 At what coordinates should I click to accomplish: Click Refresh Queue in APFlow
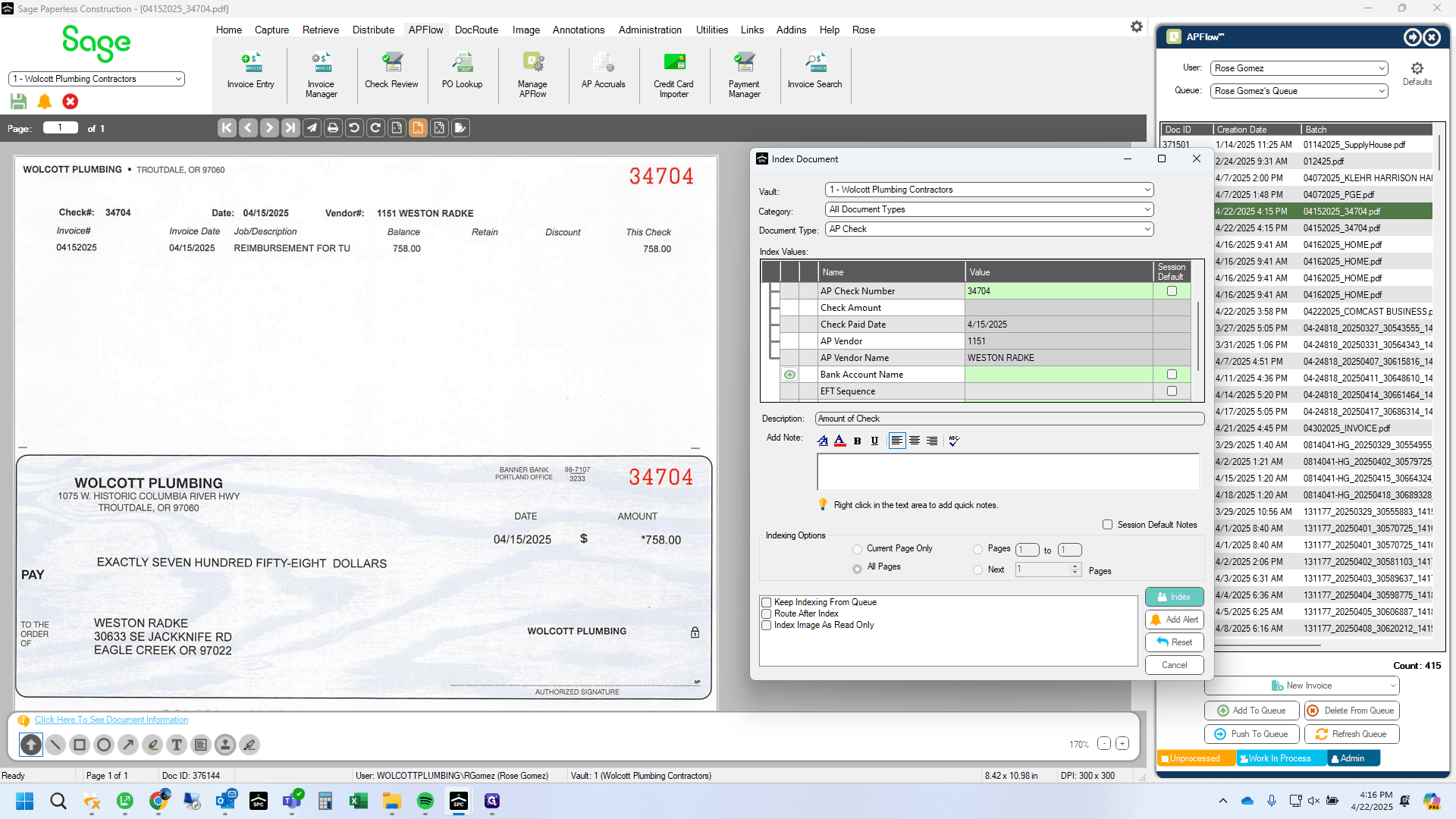1351,734
